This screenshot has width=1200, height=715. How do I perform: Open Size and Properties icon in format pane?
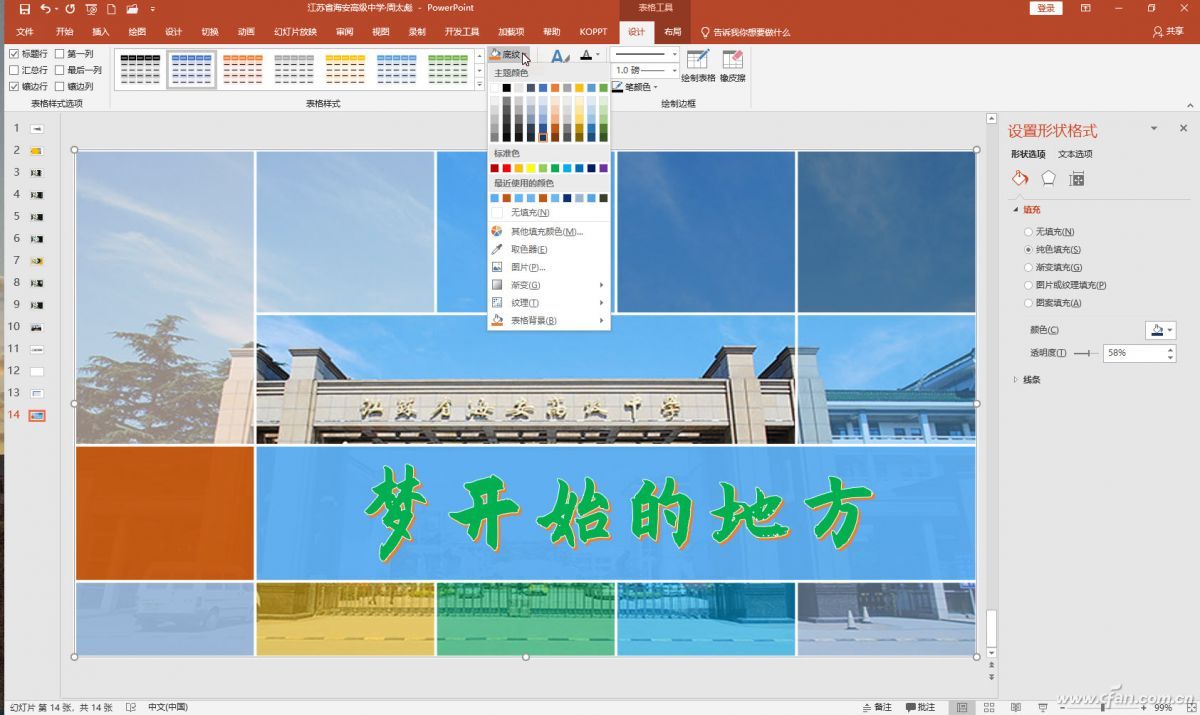[1076, 177]
